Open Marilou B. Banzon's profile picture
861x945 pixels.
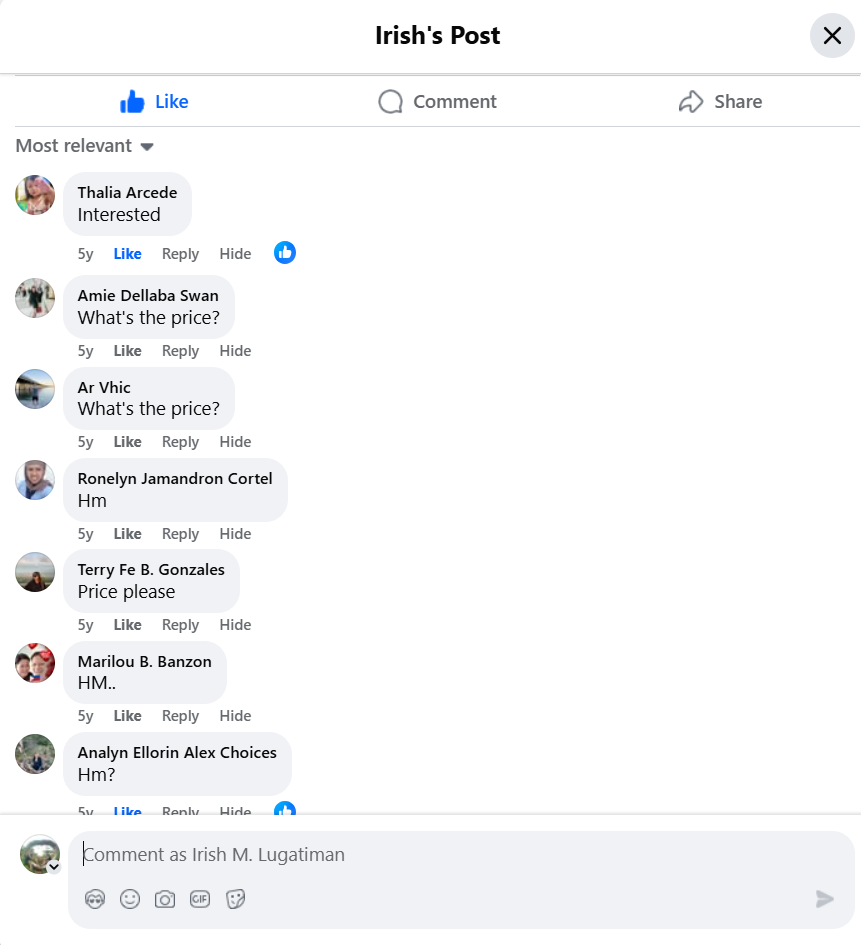pos(35,663)
